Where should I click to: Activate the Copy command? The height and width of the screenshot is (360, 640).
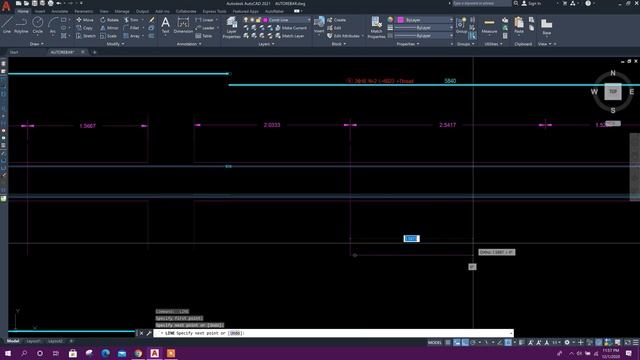point(84,28)
